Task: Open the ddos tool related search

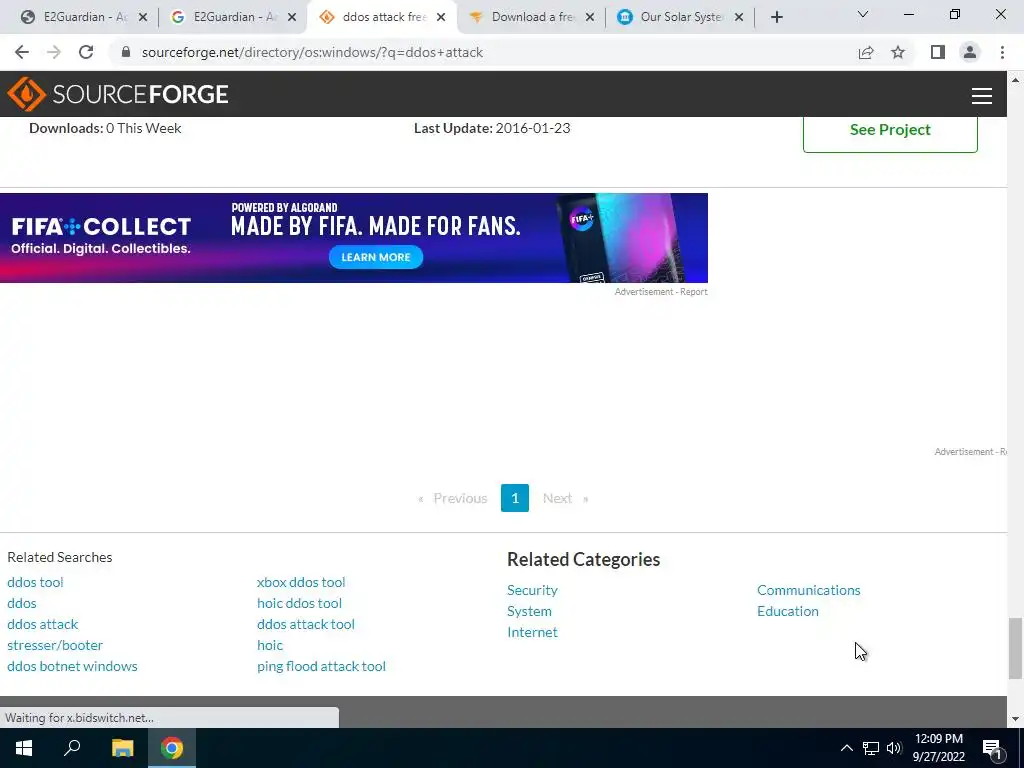Action: [35, 582]
